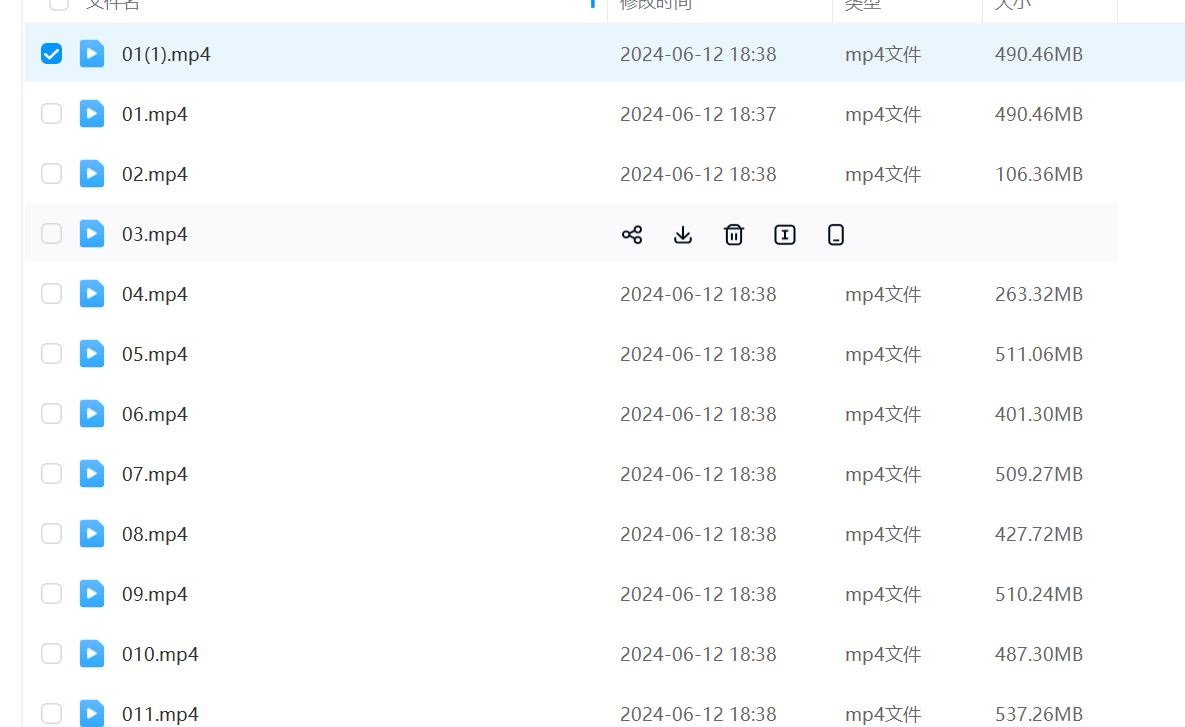Click the phone icon on 03.mp4 row
The height and width of the screenshot is (727, 1185).
click(x=836, y=235)
